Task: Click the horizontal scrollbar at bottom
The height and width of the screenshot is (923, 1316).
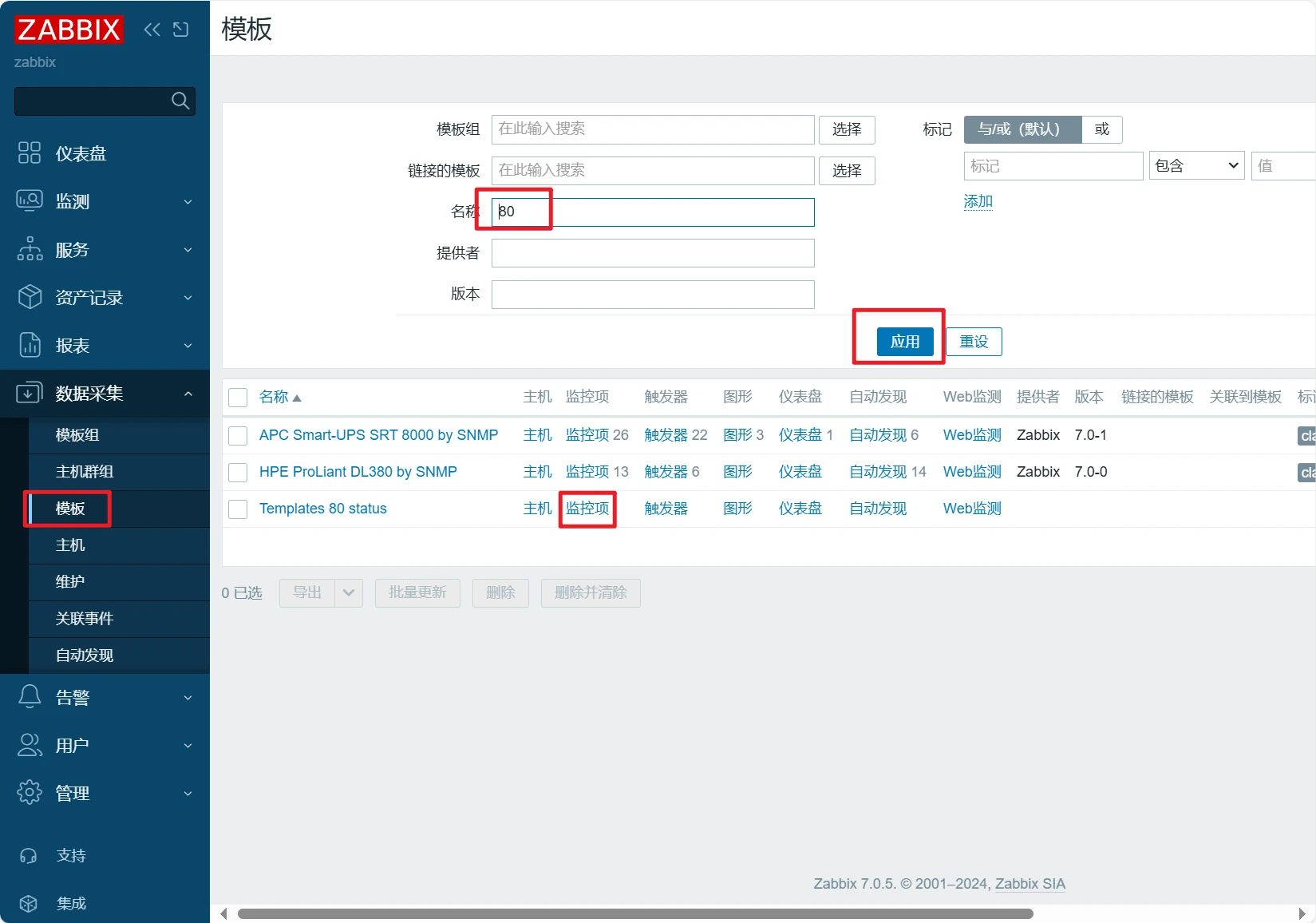Action: click(x=634, y=913)
